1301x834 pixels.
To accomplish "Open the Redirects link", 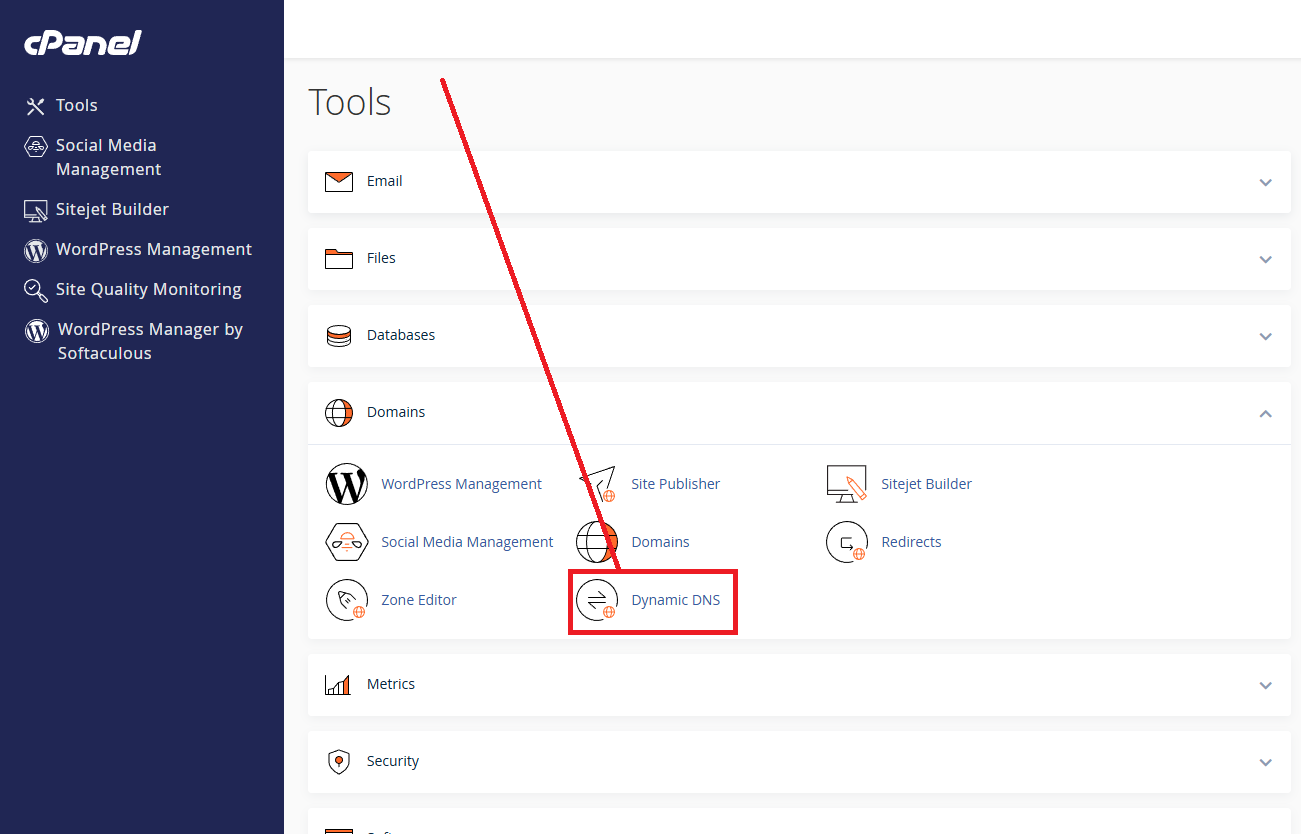I will click(911, 542).
